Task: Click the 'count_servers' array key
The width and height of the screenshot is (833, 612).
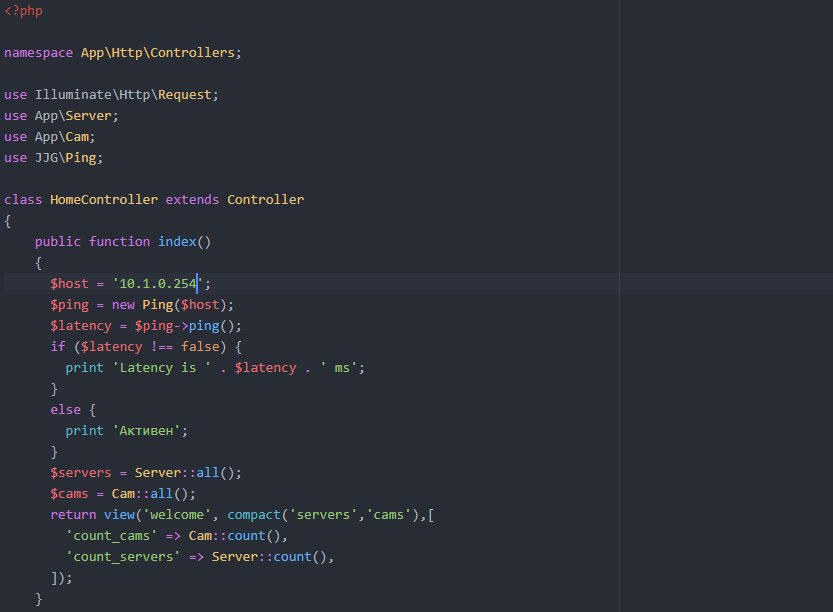Action: click(x=123, y=557)
